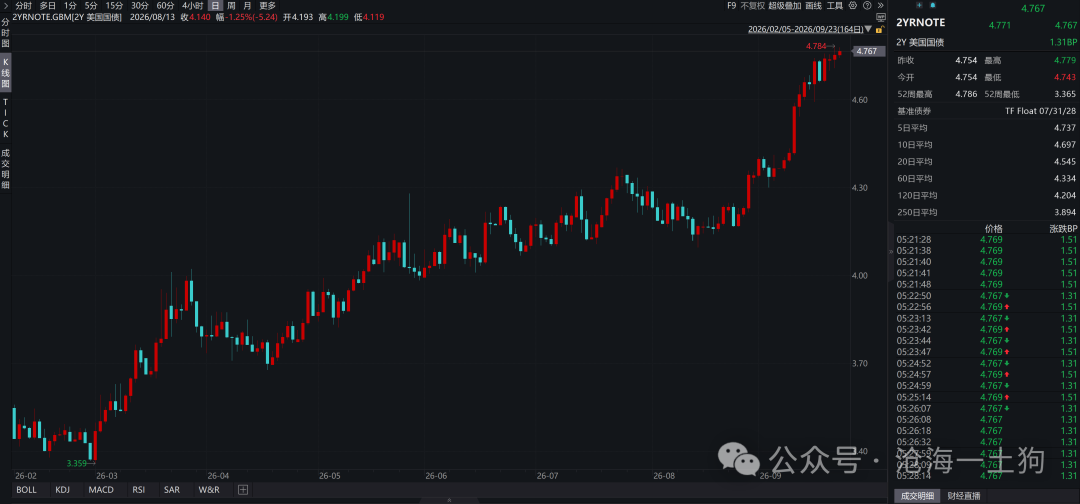Click 价格 column header
The width and height of the screenshot is (1080, 504).
(994, 229)
